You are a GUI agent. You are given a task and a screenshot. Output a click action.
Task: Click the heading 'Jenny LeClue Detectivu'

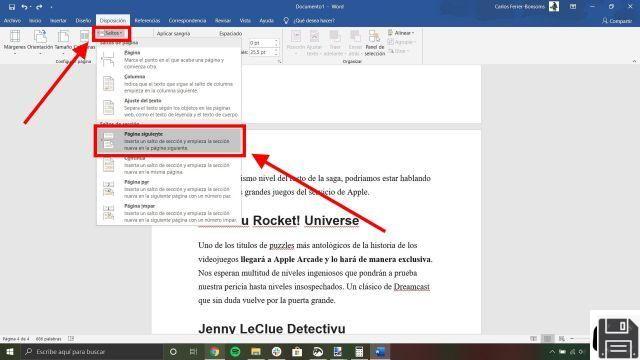(x=272, y=329)
